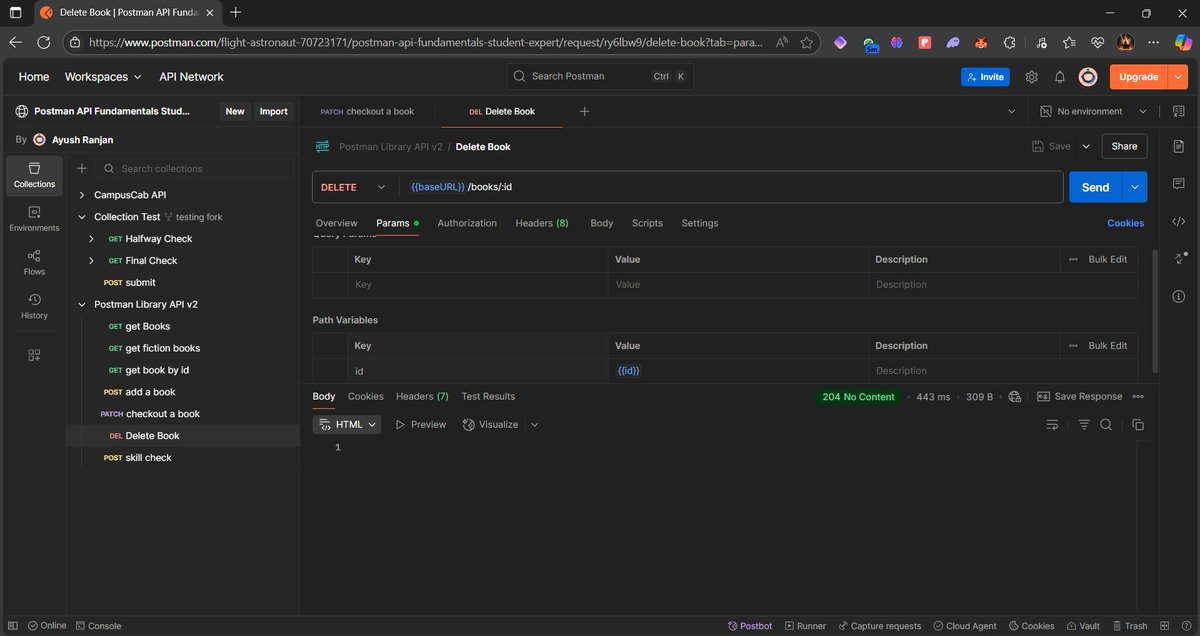Click the Search Postman box
Image resolution: width=1200 pixels, height=636 pixels.
[600, 77]
